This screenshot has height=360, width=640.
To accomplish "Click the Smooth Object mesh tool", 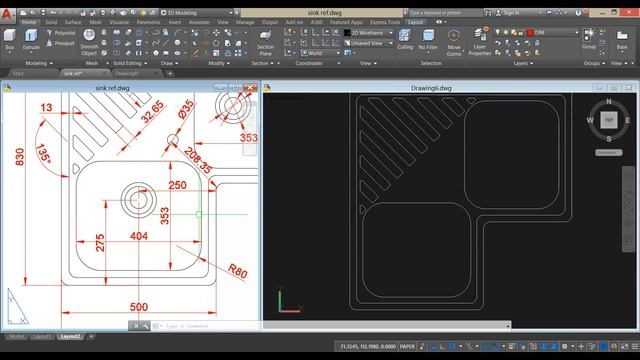I will [x=89, y=42].
